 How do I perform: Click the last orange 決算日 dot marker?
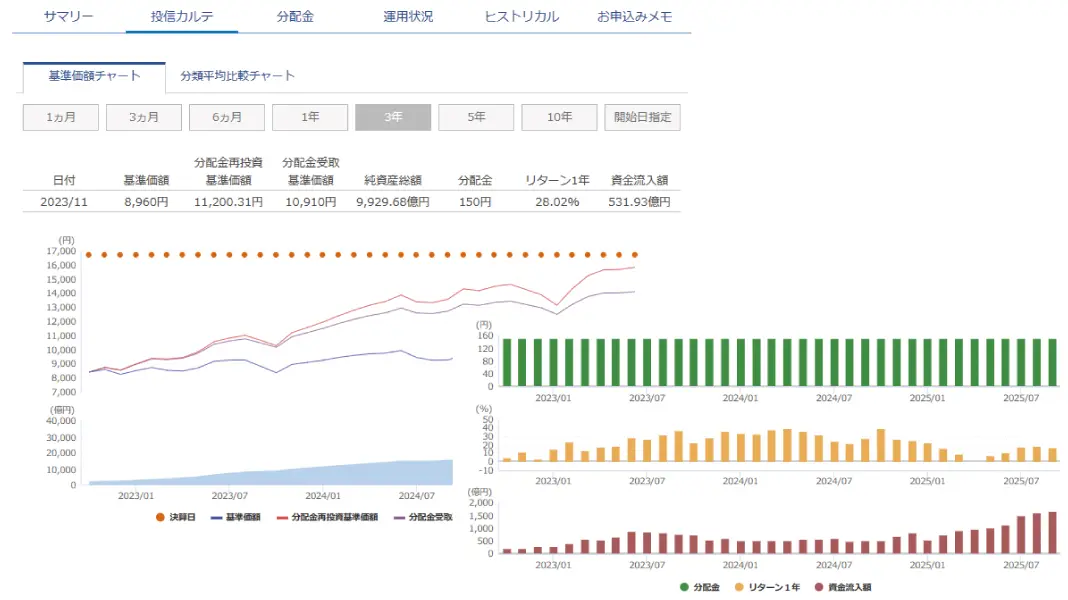coord(635,255)
